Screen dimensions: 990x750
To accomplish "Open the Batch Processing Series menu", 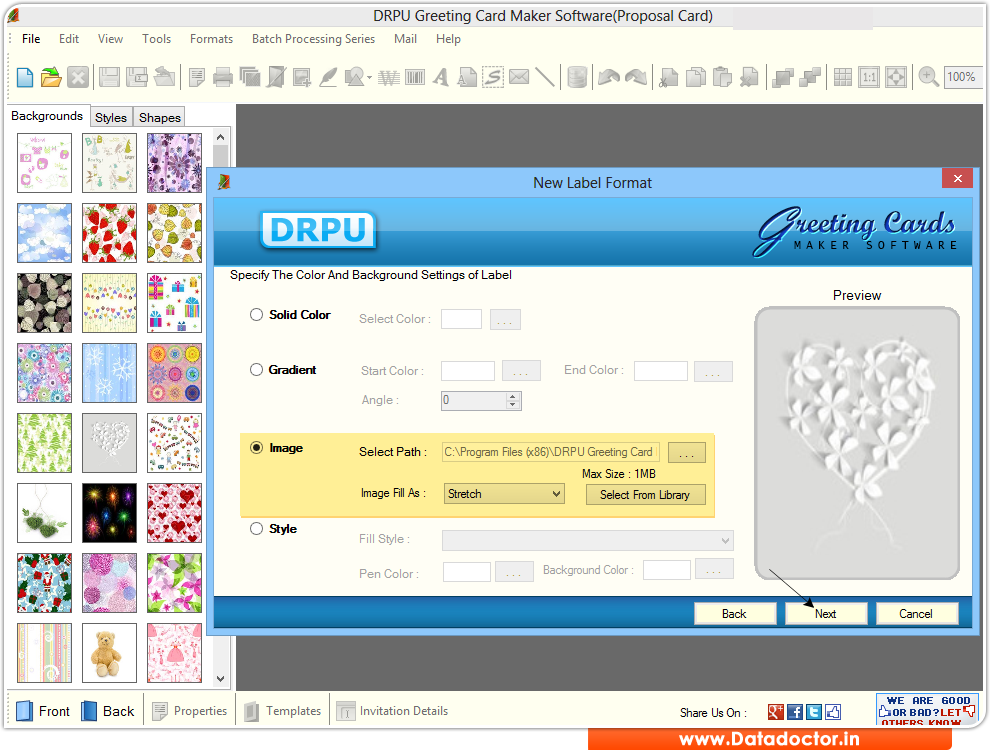I will [313, 39].
